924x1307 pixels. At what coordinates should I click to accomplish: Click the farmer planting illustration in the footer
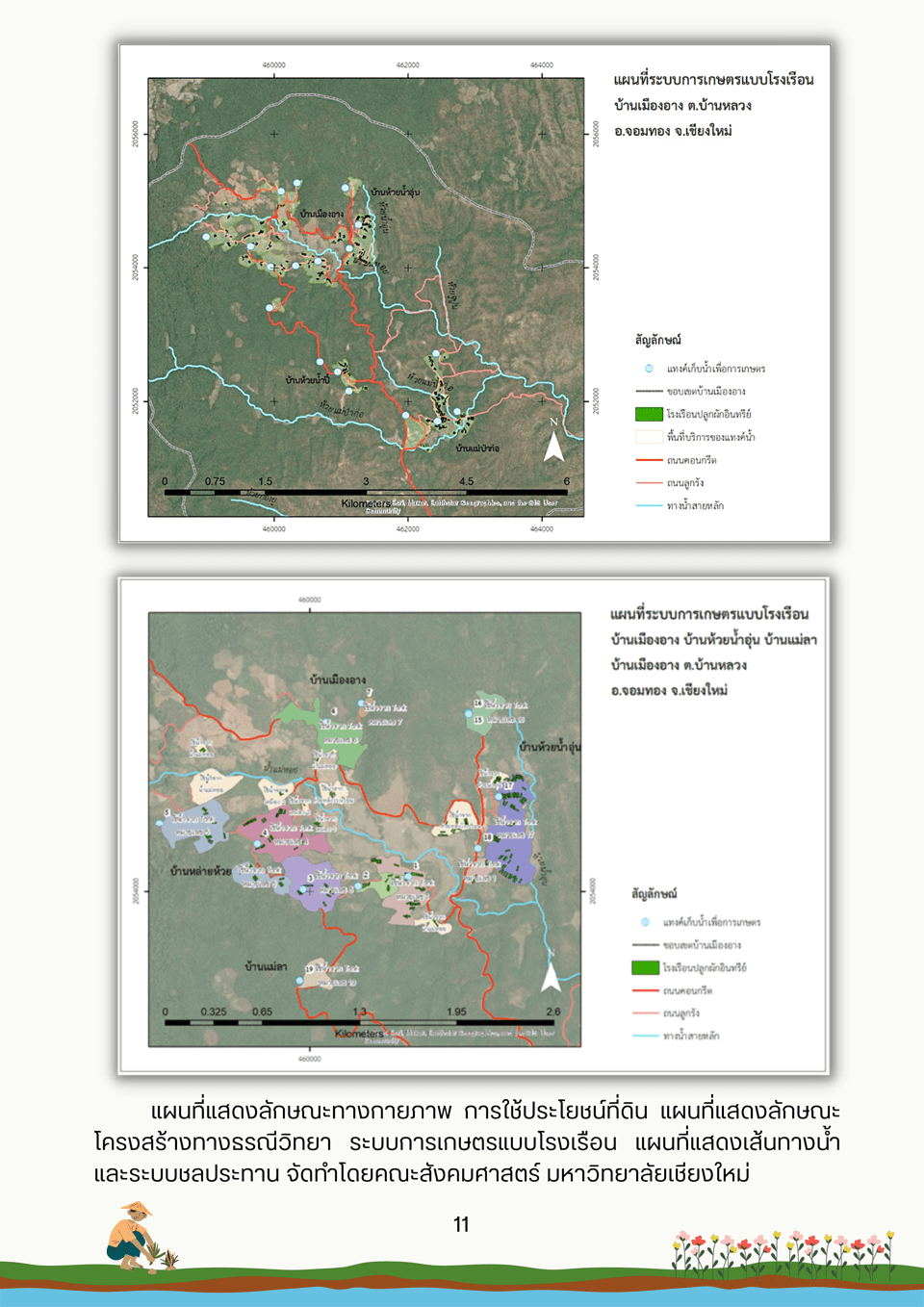(139, 1238)
